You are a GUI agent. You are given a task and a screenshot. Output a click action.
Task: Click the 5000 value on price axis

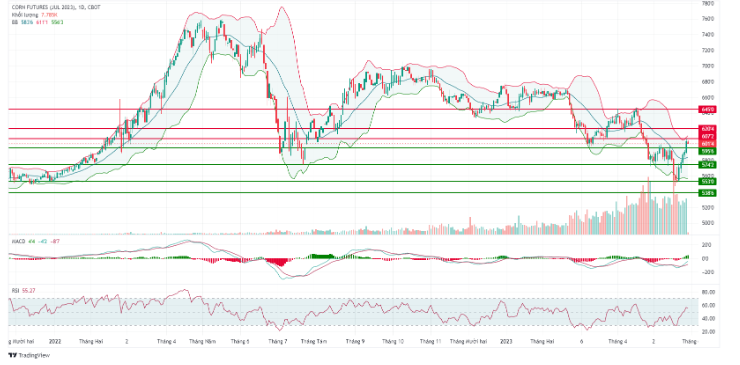(707, 223)
